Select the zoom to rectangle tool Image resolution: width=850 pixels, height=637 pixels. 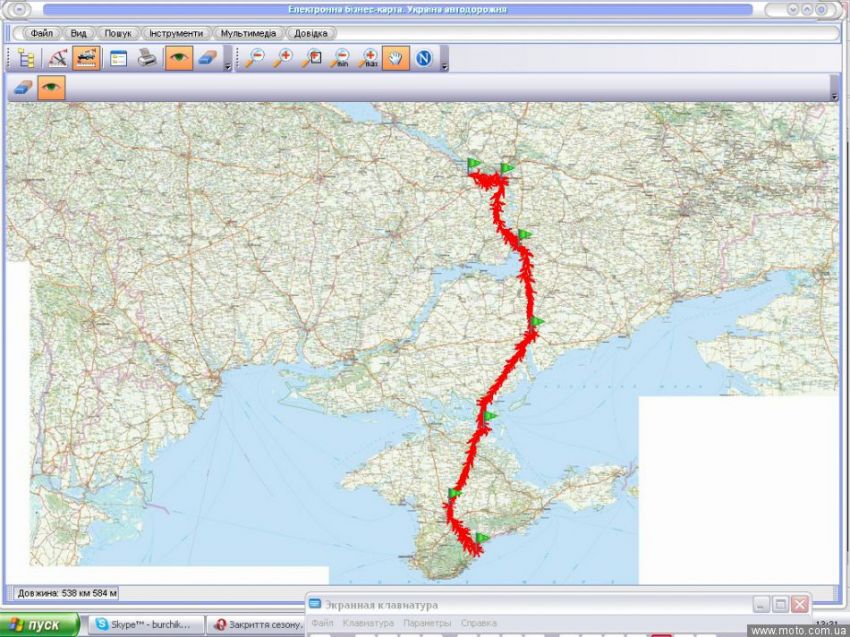(312, 58)
